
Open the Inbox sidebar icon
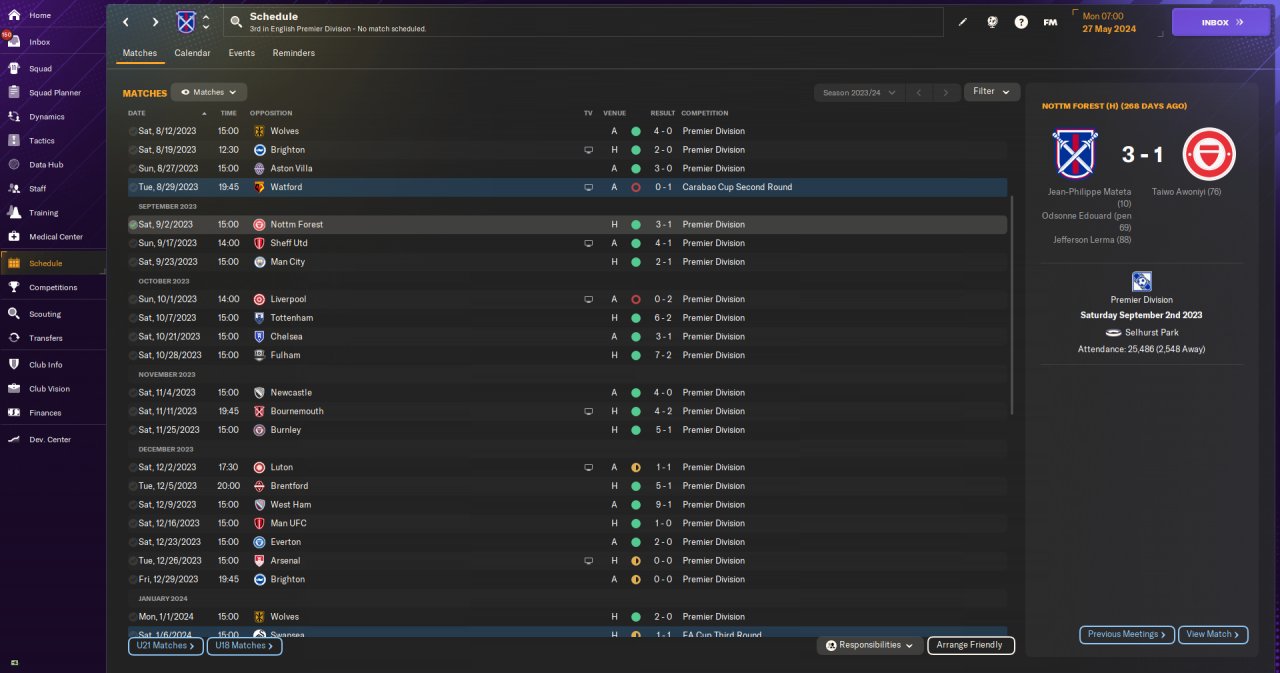(14, 42)
